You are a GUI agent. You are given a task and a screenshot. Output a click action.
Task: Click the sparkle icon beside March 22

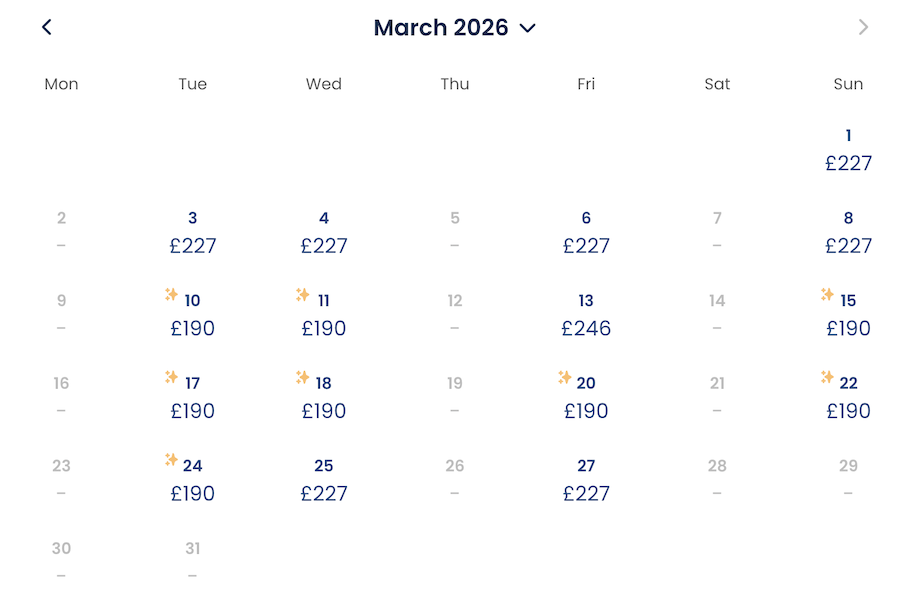point(827,377)
